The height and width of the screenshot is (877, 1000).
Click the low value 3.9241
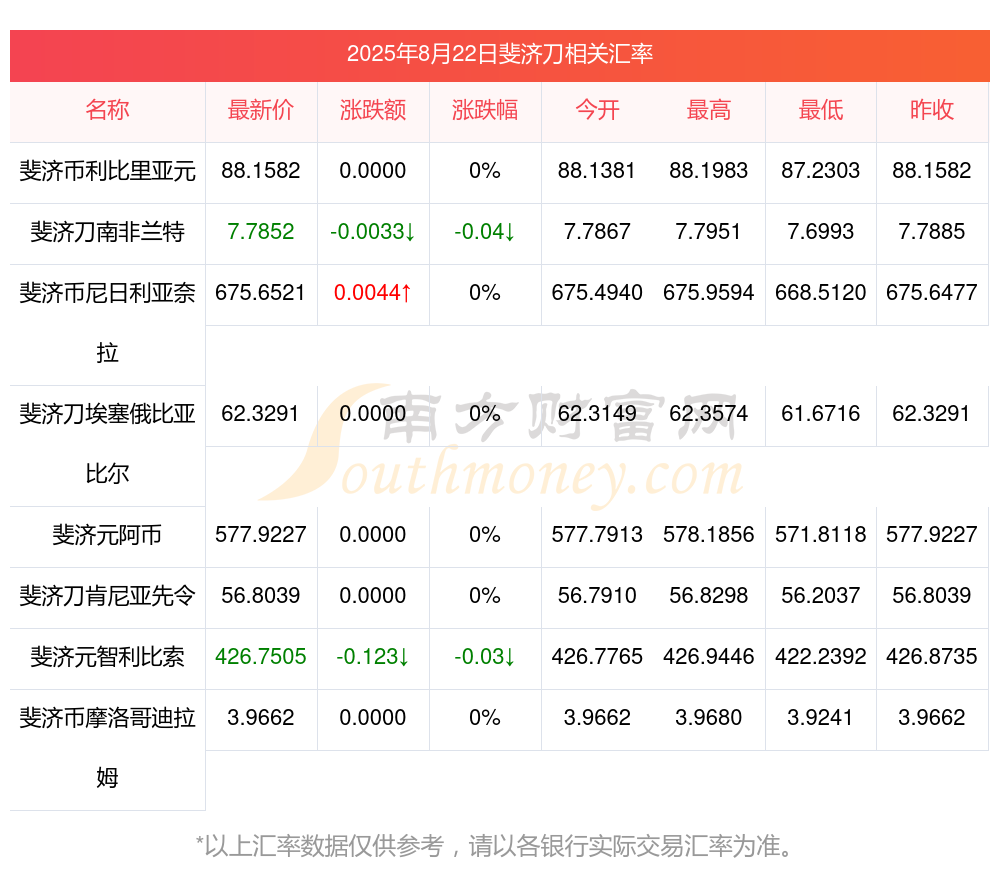[821, 718]
